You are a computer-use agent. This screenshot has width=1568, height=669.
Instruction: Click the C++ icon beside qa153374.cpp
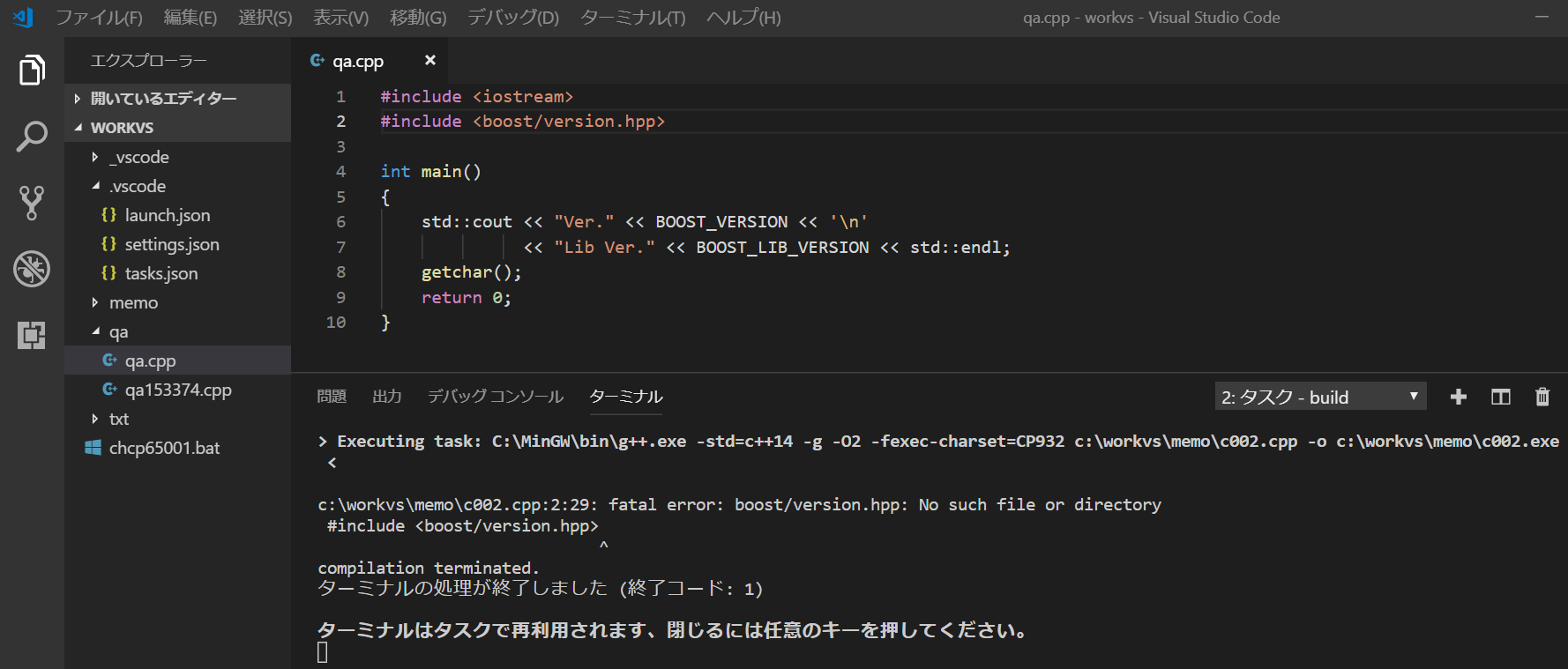pos(109,390)
